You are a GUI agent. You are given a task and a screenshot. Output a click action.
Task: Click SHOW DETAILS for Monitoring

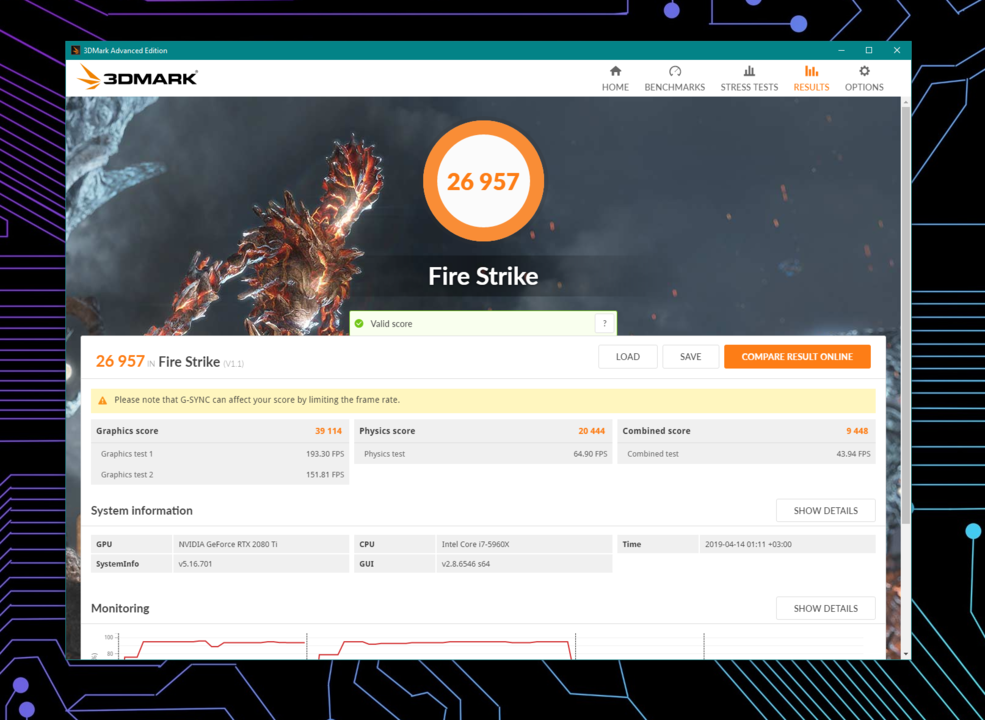coord(825,608)
